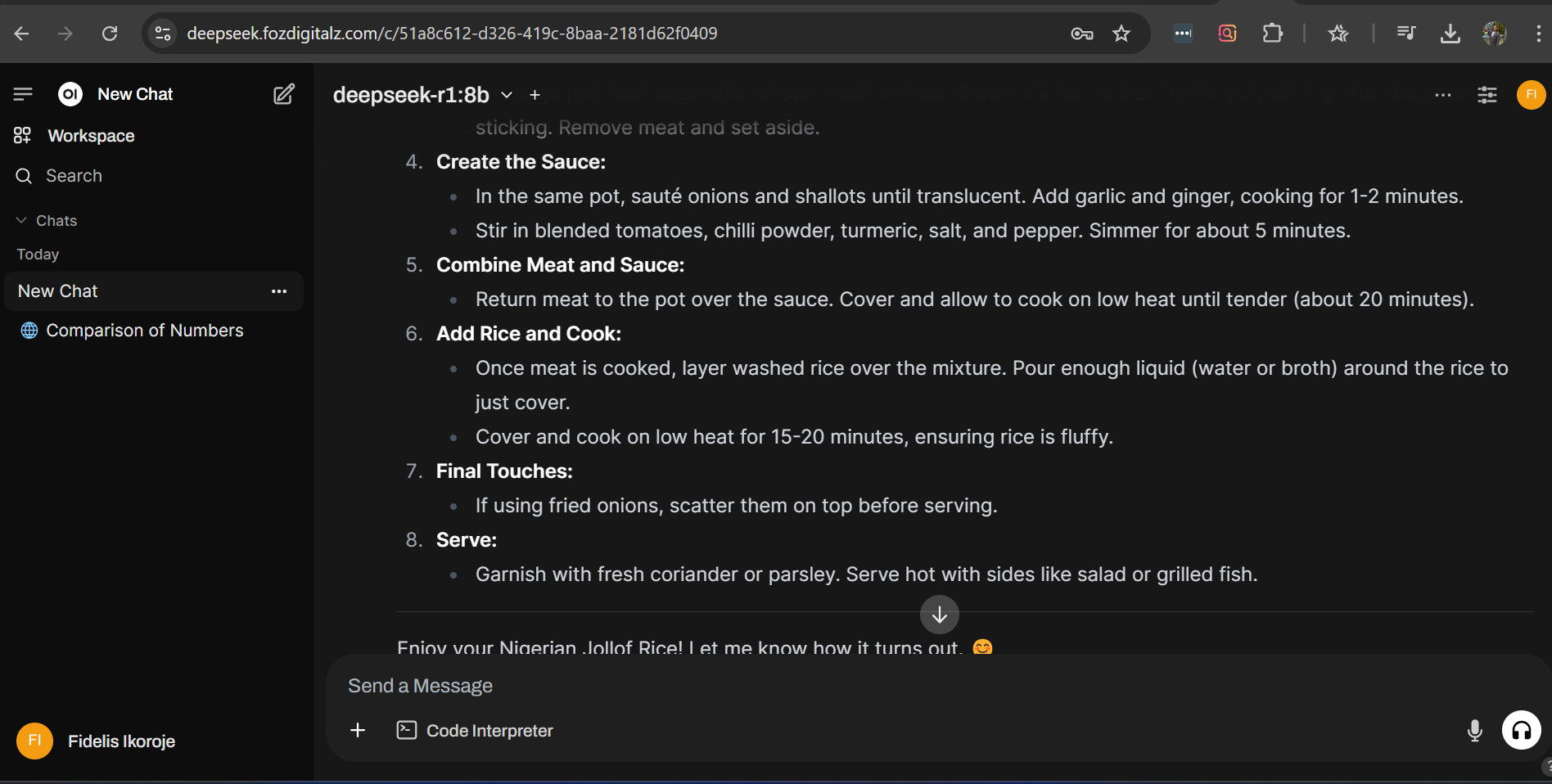The width and height of the screenshot is (1552, 784).
Task: Toggle the sidebar with the hamburger icon
Action: coord(23,94)
